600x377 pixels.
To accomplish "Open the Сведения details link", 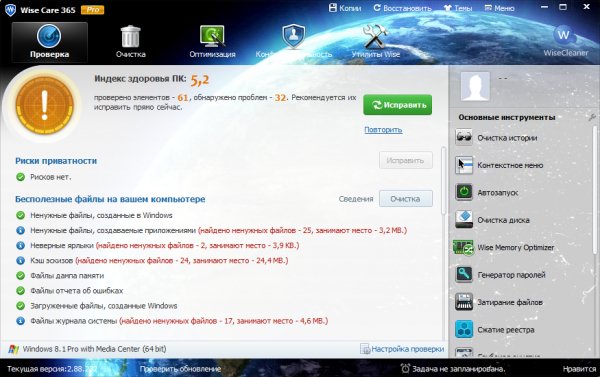I will [356, 199].
